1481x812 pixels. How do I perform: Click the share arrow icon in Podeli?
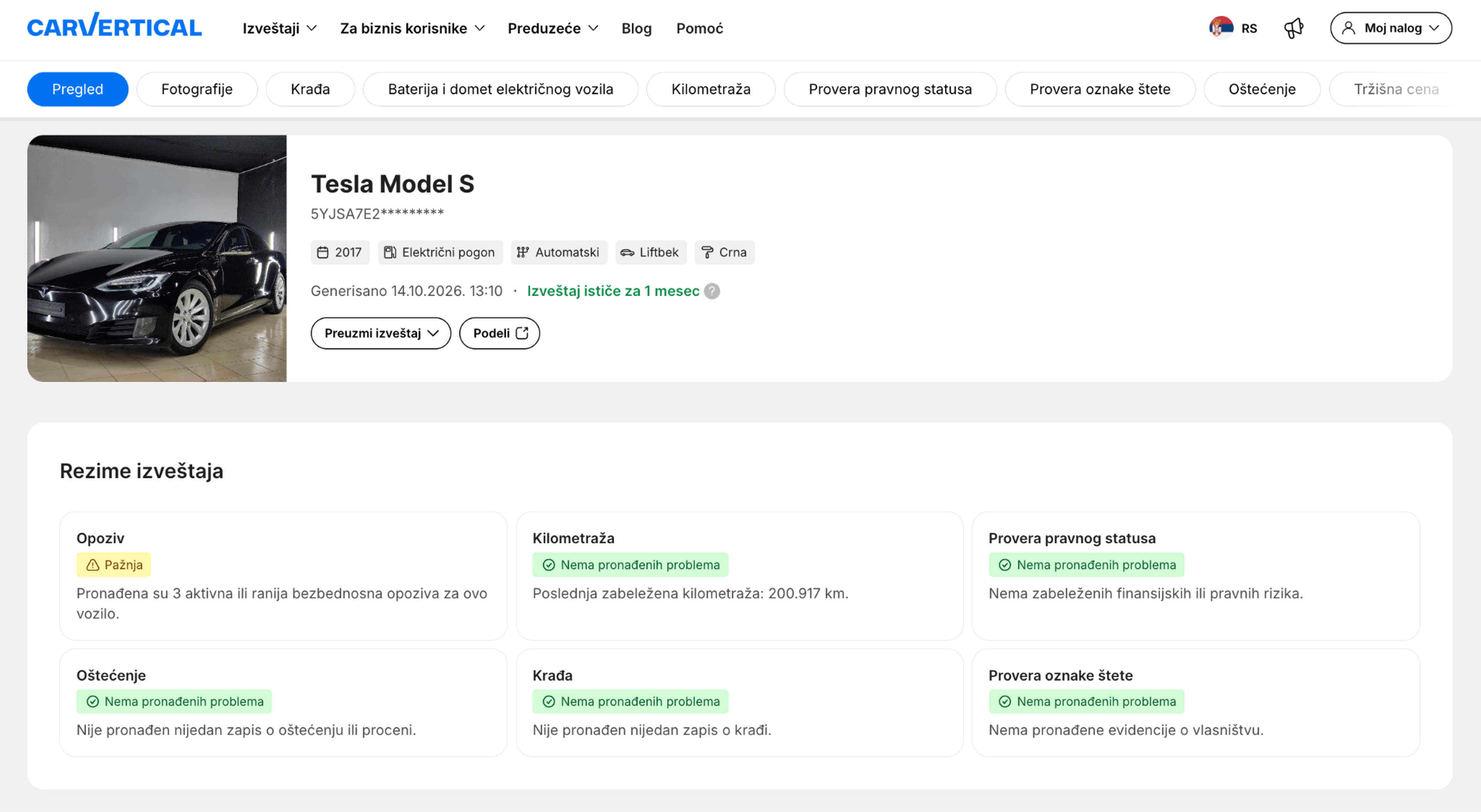(x=522, y=333)
